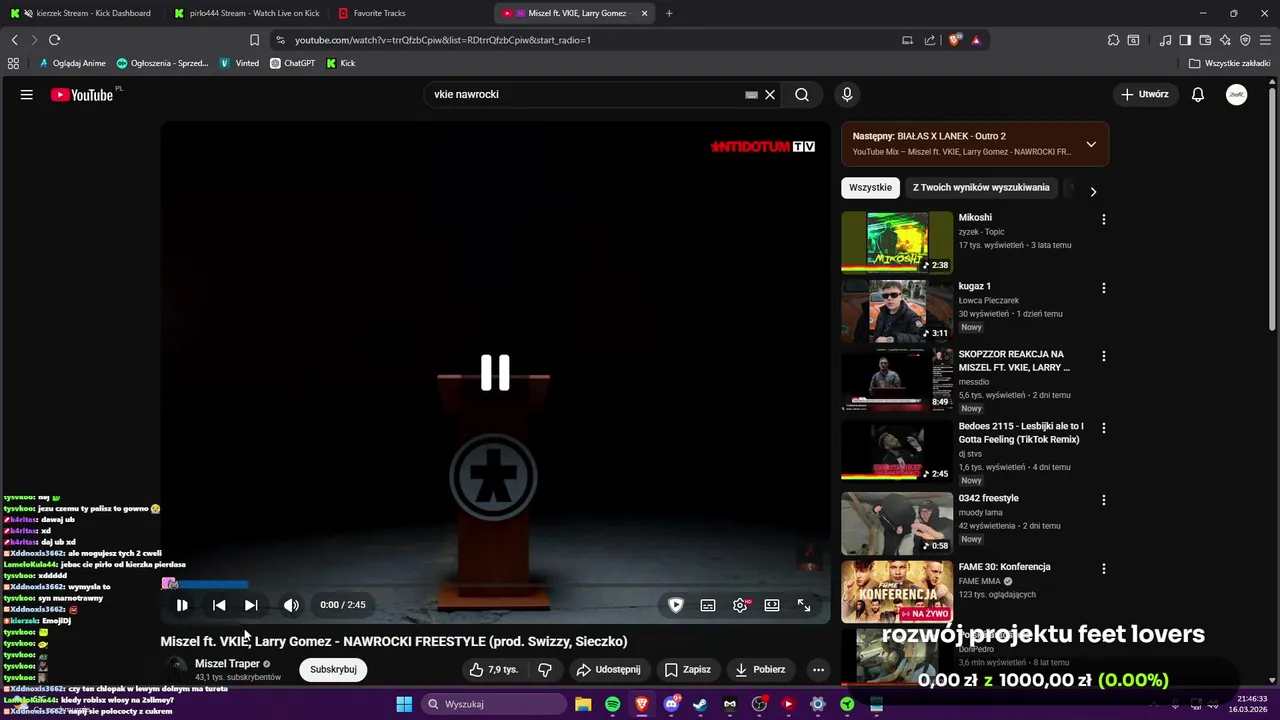
Task: Switch to the kierzek Stream Kick Dashboard tab
Action: (x=83, y=13)
